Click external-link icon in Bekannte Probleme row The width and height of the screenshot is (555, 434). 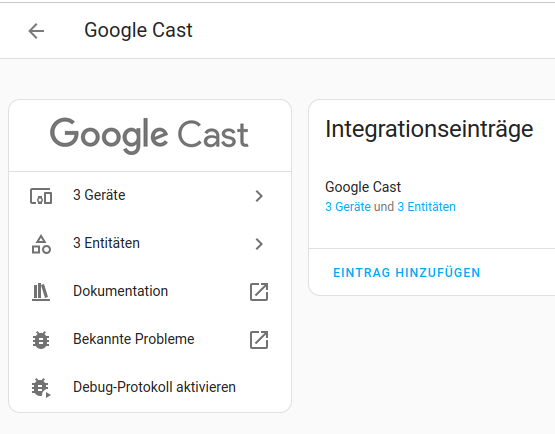pyautogui.click(x=259, y=340)
